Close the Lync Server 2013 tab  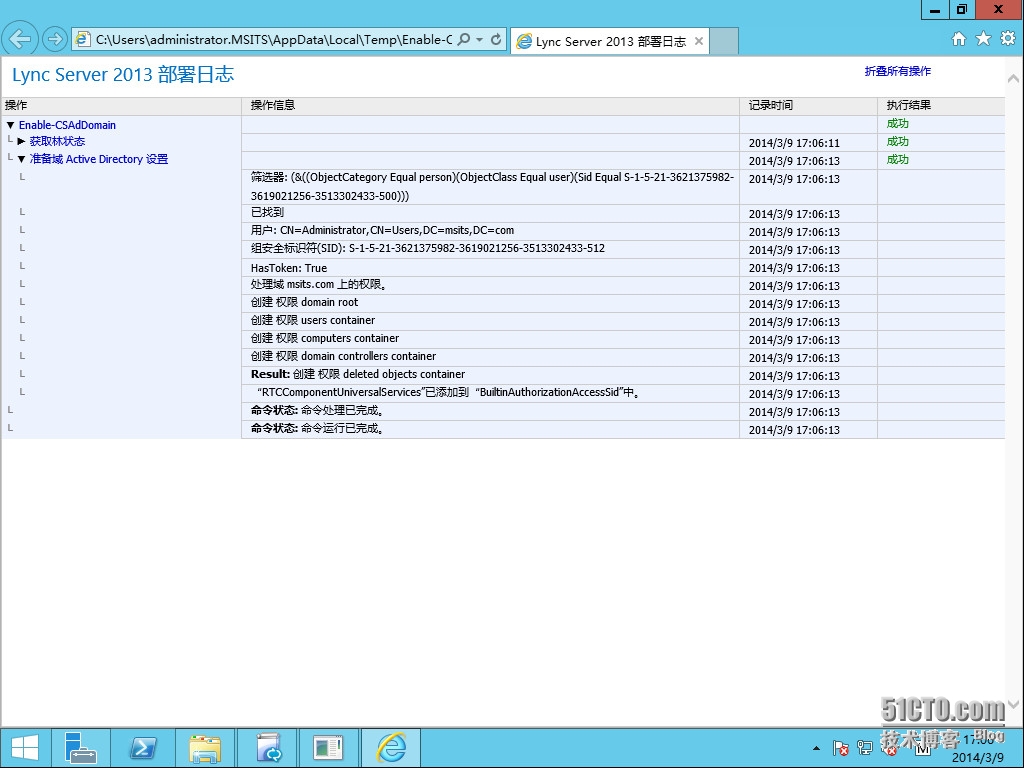[699, 41]
